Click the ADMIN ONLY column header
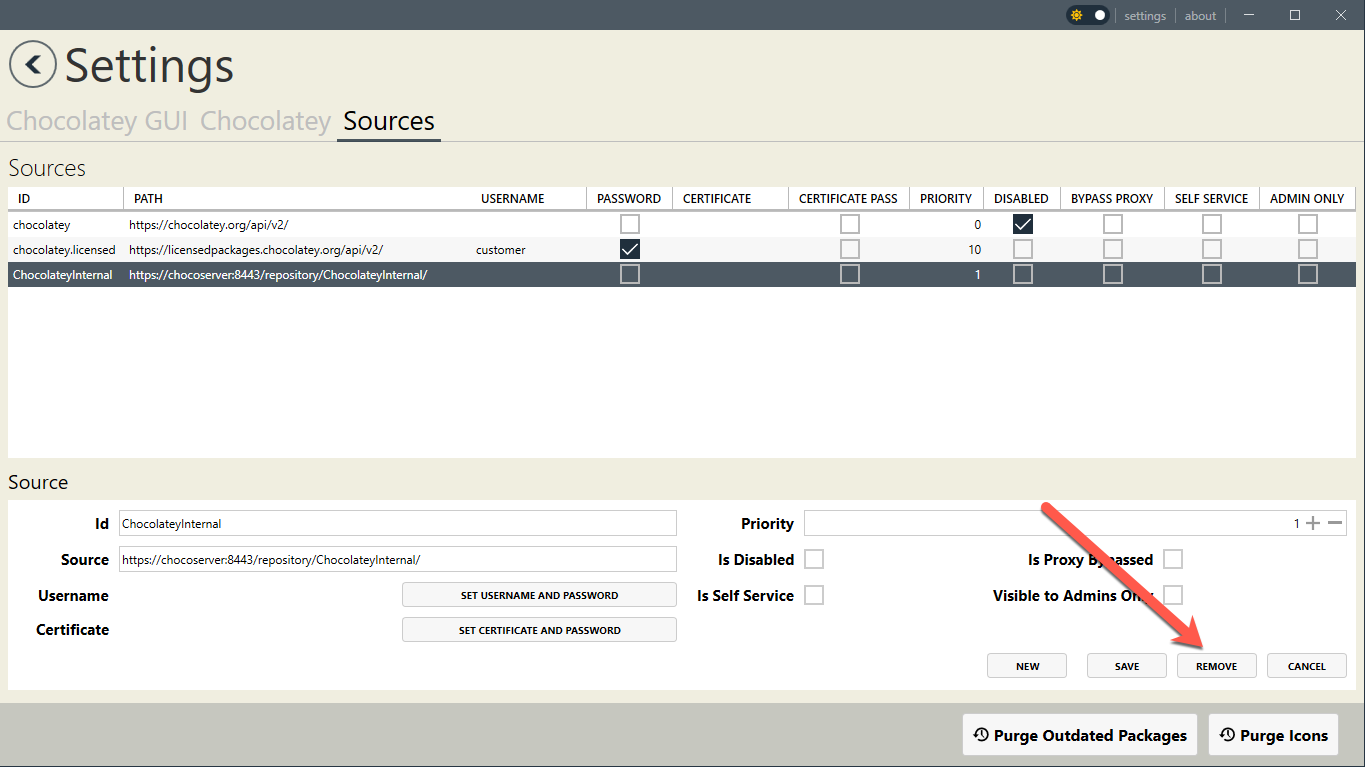This screenshot has height=767, width=1365. pos(1307,198)
